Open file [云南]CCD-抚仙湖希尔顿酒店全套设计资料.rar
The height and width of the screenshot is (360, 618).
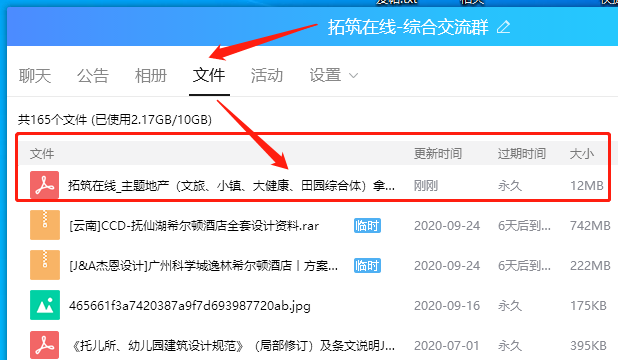point(194,226)
